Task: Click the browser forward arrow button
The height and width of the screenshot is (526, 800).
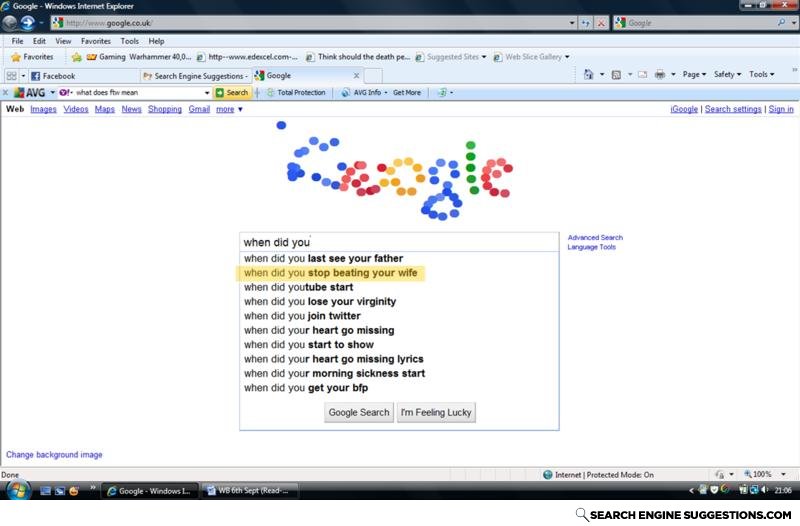Action: coord(27,22)
